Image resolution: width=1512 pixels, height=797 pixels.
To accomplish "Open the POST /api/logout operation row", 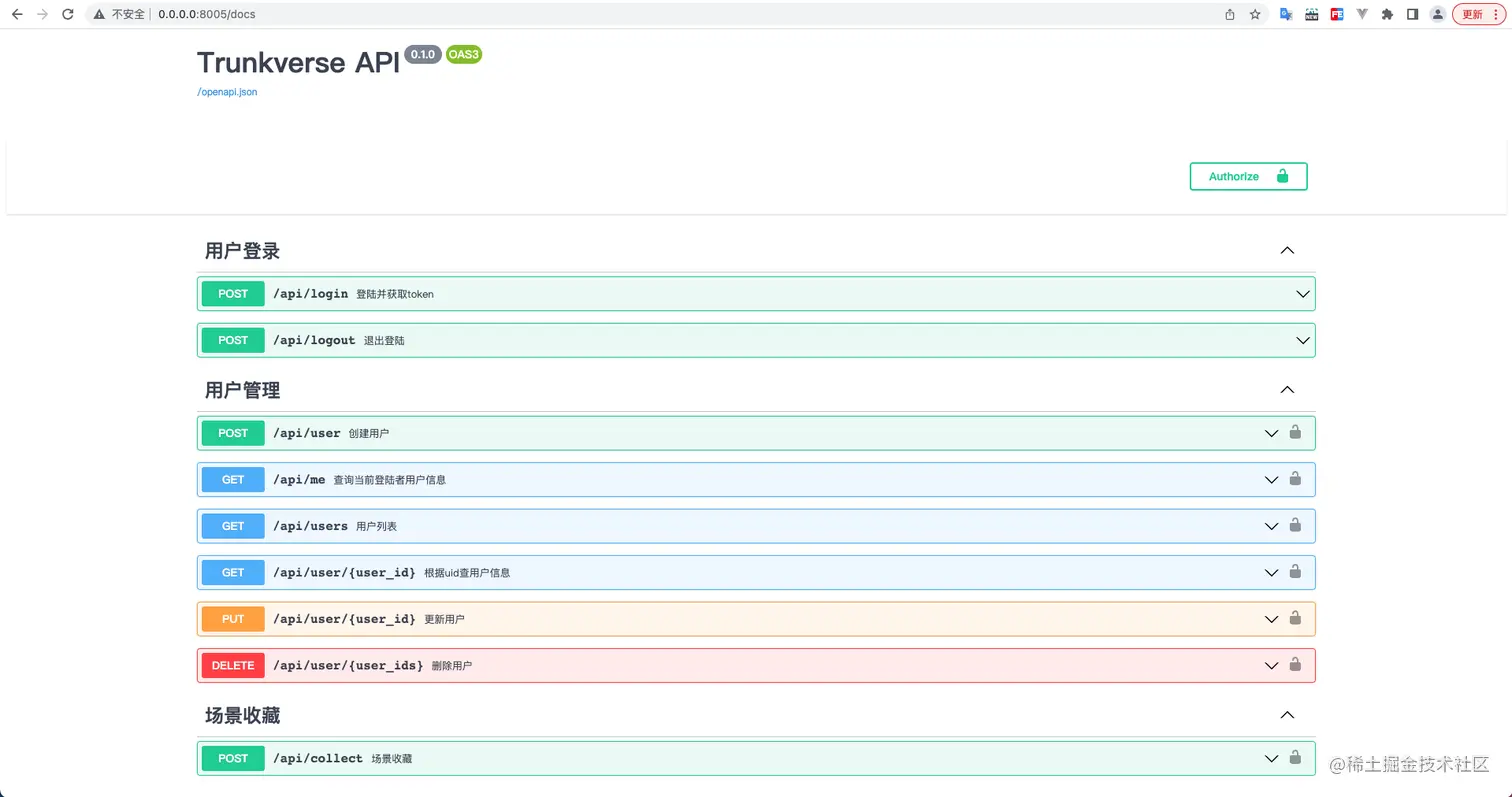I will tap(700, 340).
